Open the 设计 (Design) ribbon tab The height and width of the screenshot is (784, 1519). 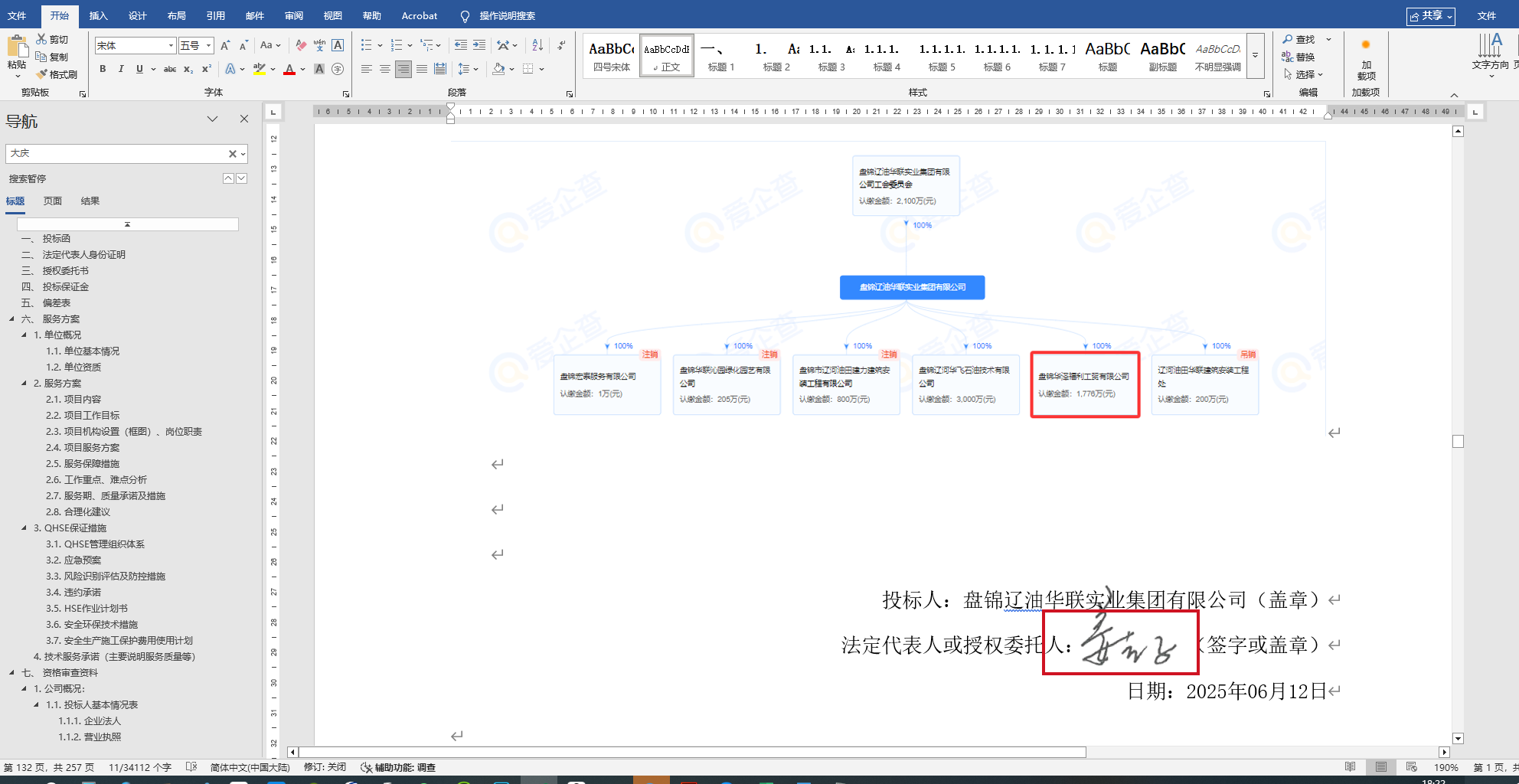[137, 15]
